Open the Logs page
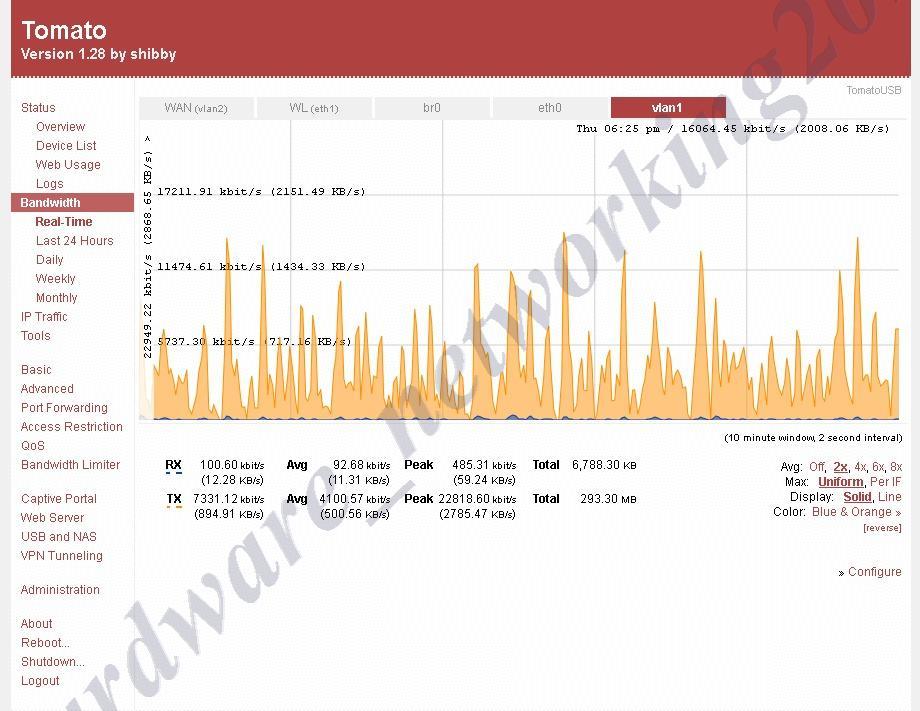The image size is (920, 711). [x=49, y=184]
